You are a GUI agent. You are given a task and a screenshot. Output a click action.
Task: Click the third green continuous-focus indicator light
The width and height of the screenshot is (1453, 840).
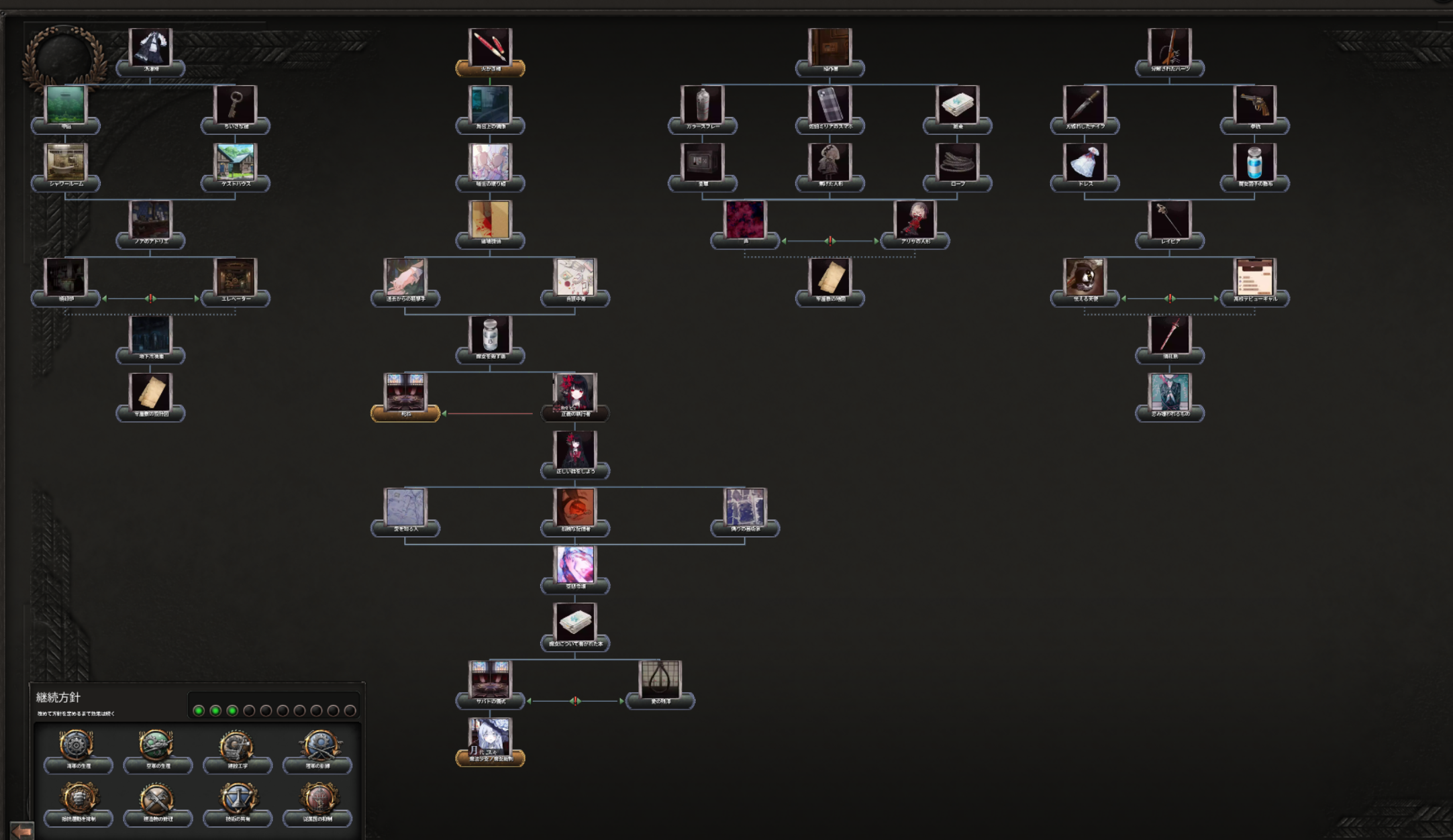(232, 711)
